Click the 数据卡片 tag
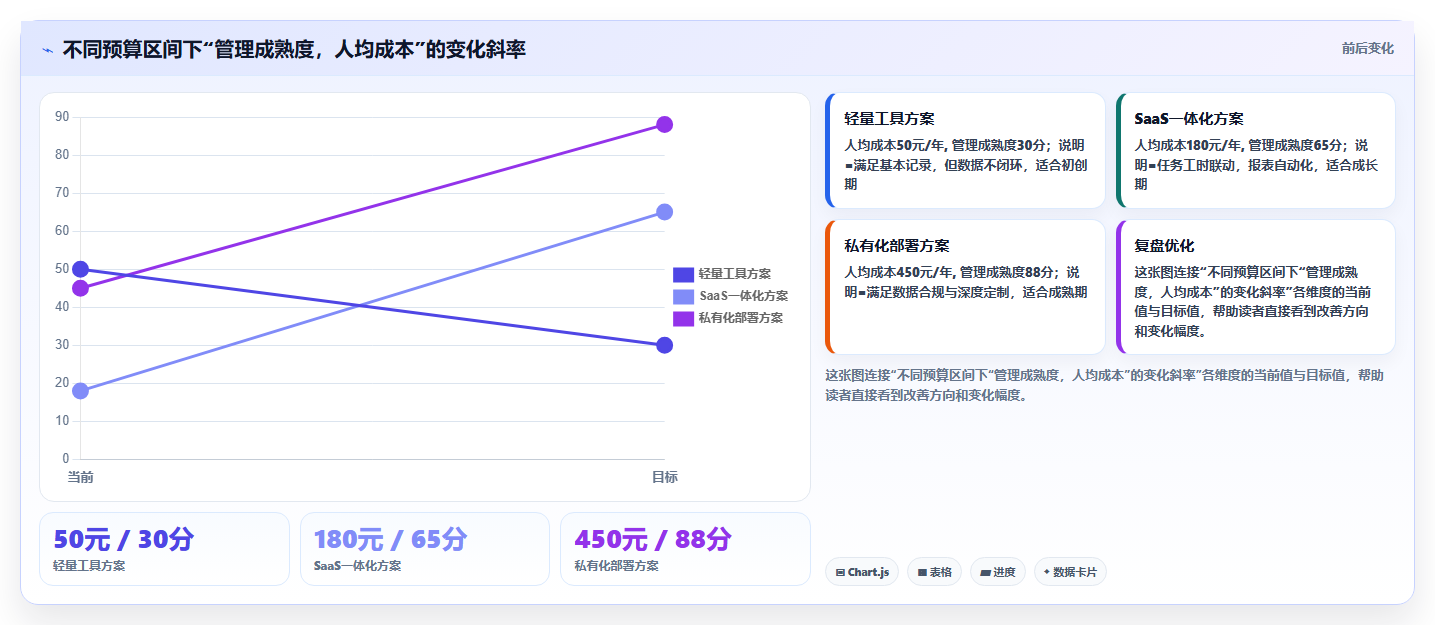 (1070, 572)
